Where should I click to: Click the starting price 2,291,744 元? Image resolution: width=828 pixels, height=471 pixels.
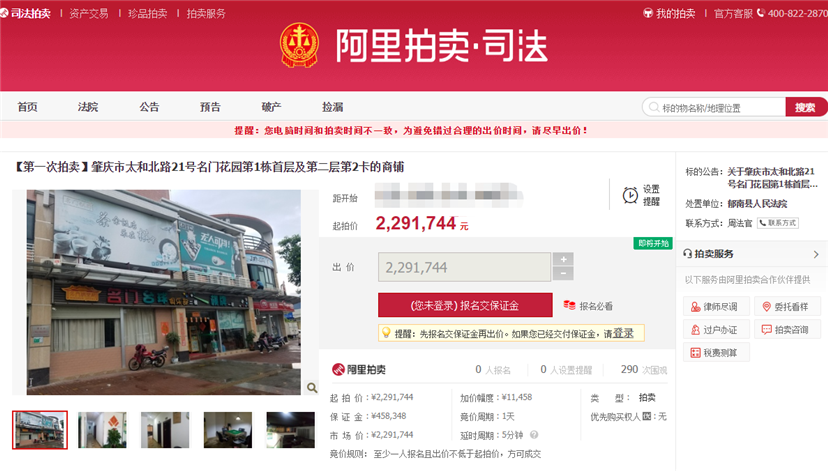coord(421,224)
